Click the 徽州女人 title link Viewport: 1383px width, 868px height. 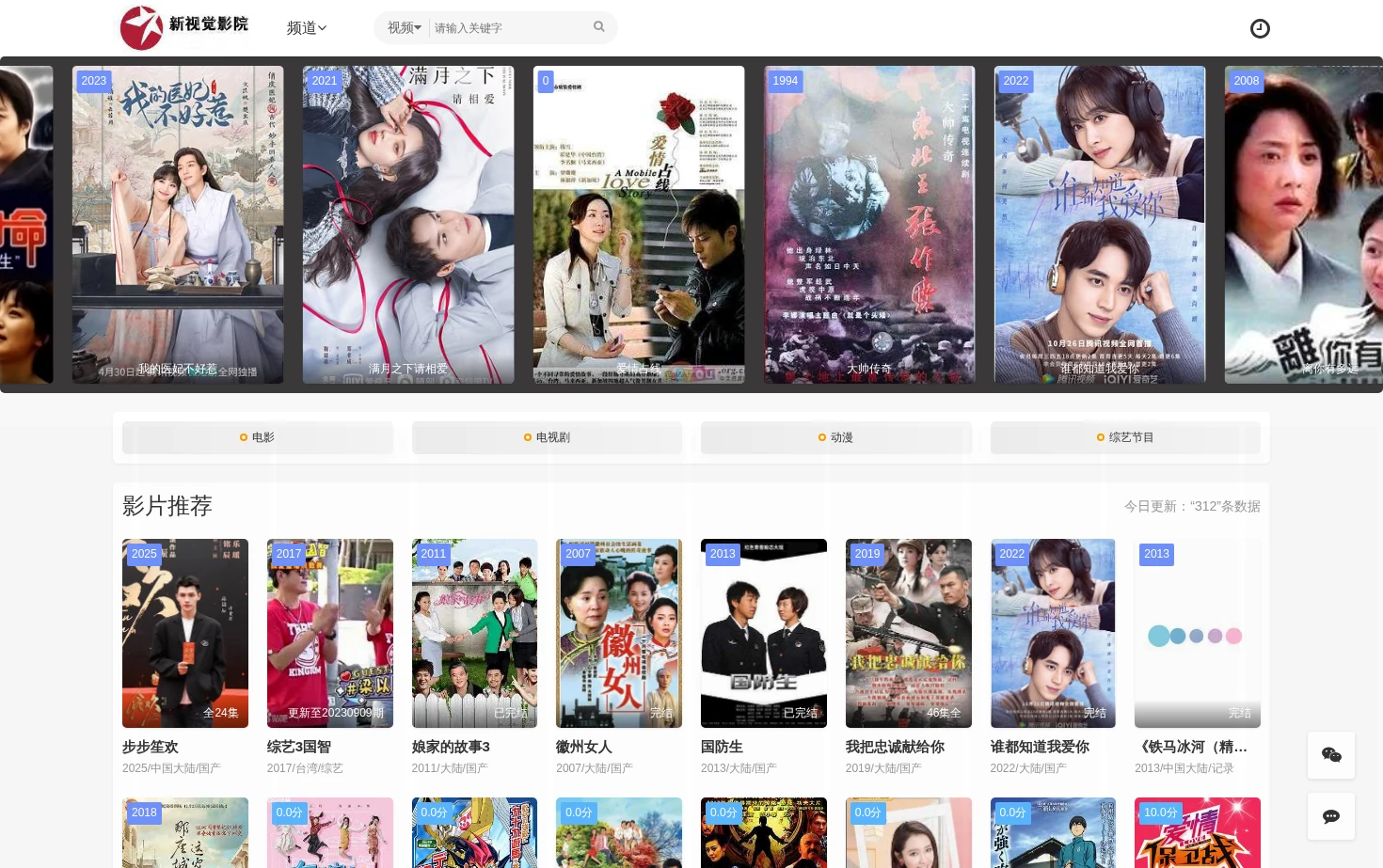584,747
